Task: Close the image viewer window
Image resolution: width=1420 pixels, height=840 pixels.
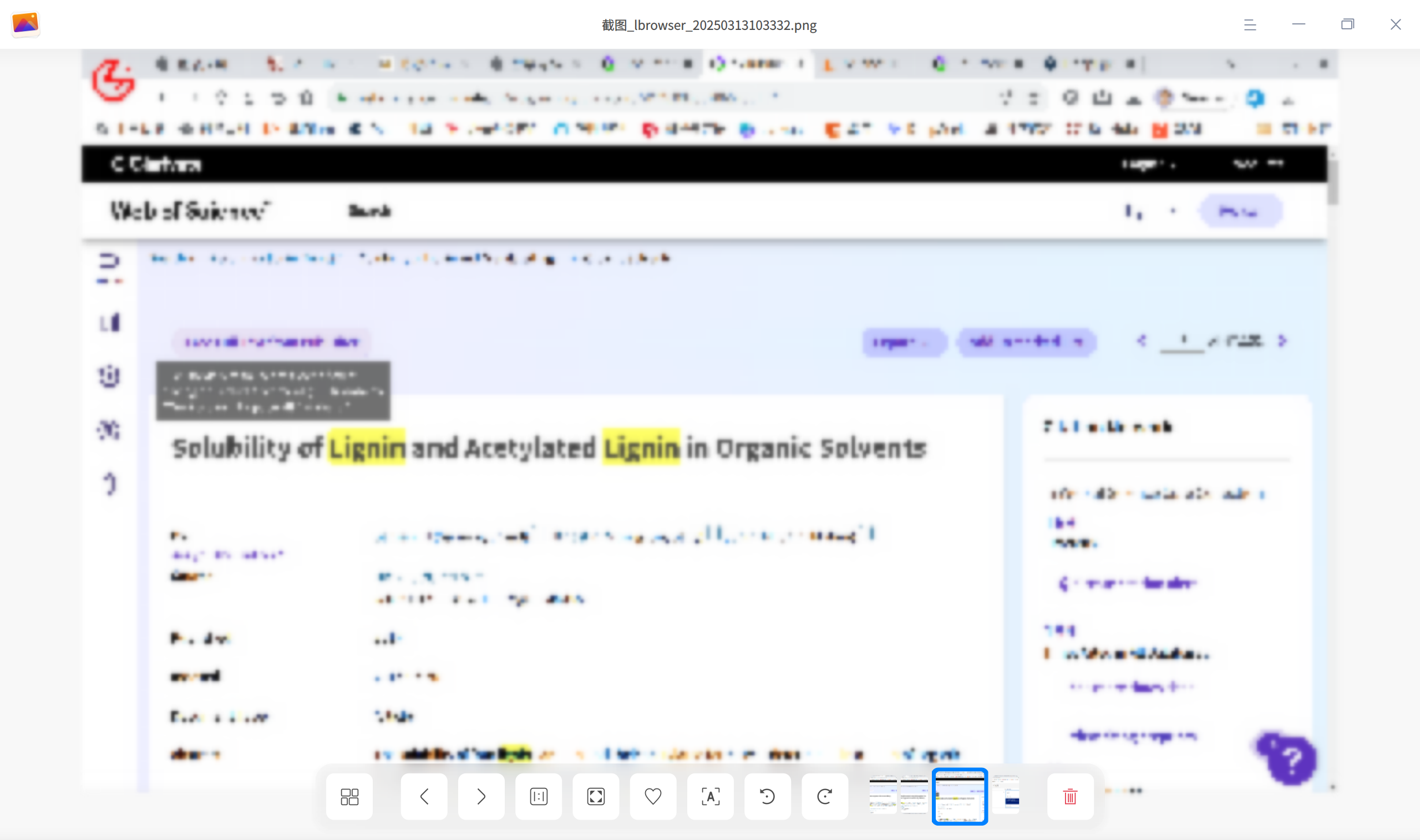Action: pos(1396,24)
